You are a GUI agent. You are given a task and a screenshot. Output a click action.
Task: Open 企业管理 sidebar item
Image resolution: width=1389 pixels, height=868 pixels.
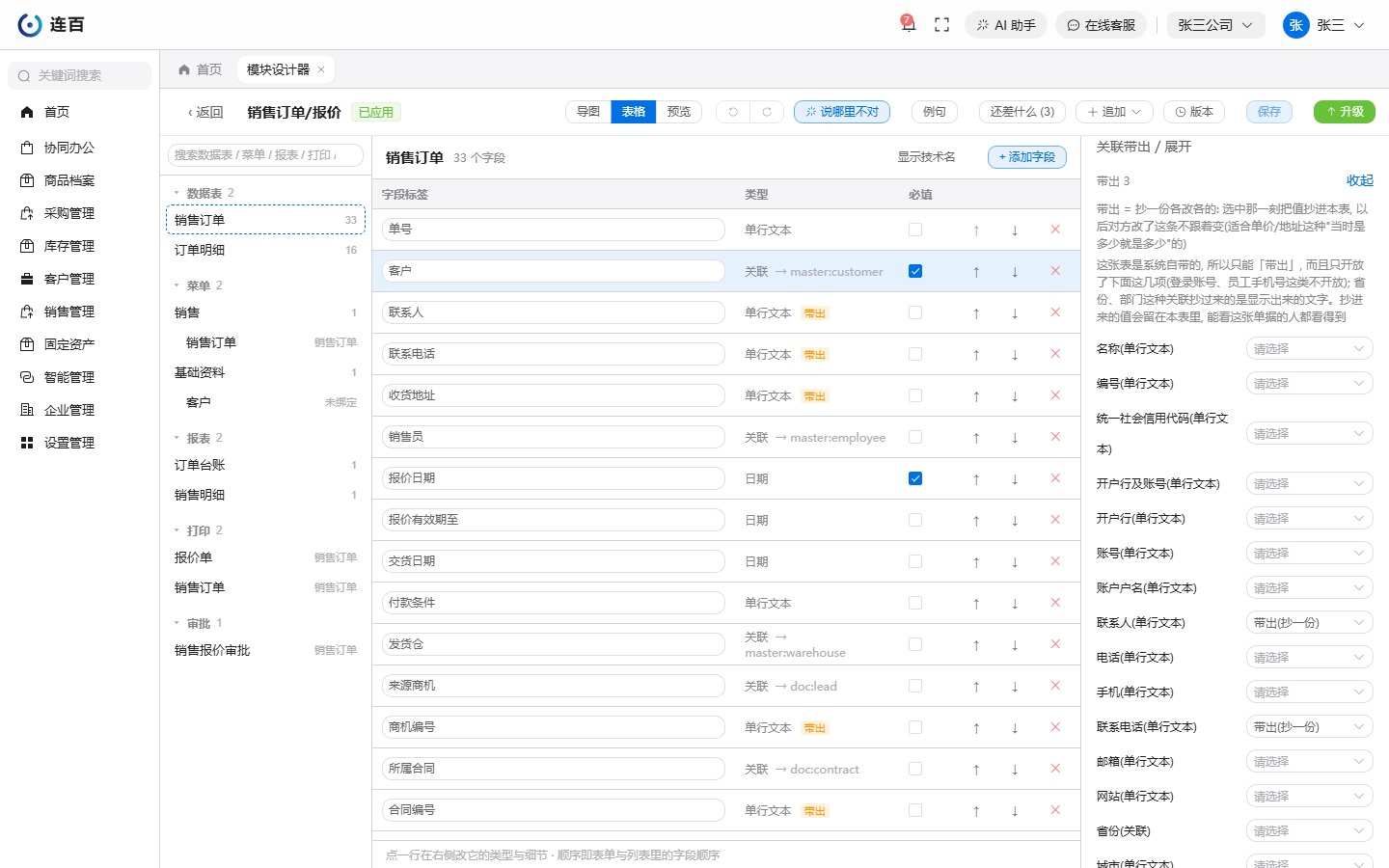click(79, 410)
